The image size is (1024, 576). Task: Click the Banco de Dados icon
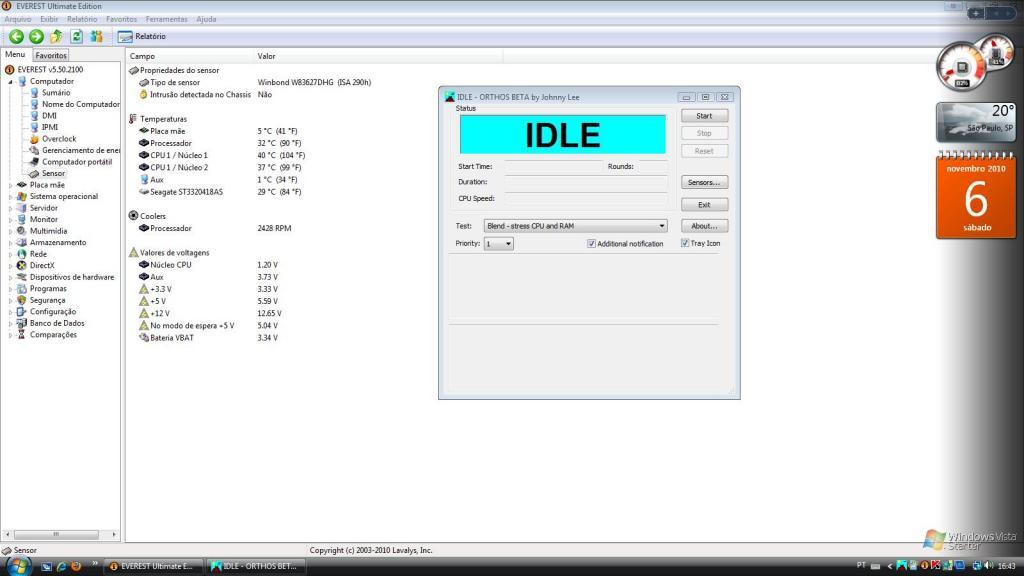pyautogui.click(x=22, y=323)
